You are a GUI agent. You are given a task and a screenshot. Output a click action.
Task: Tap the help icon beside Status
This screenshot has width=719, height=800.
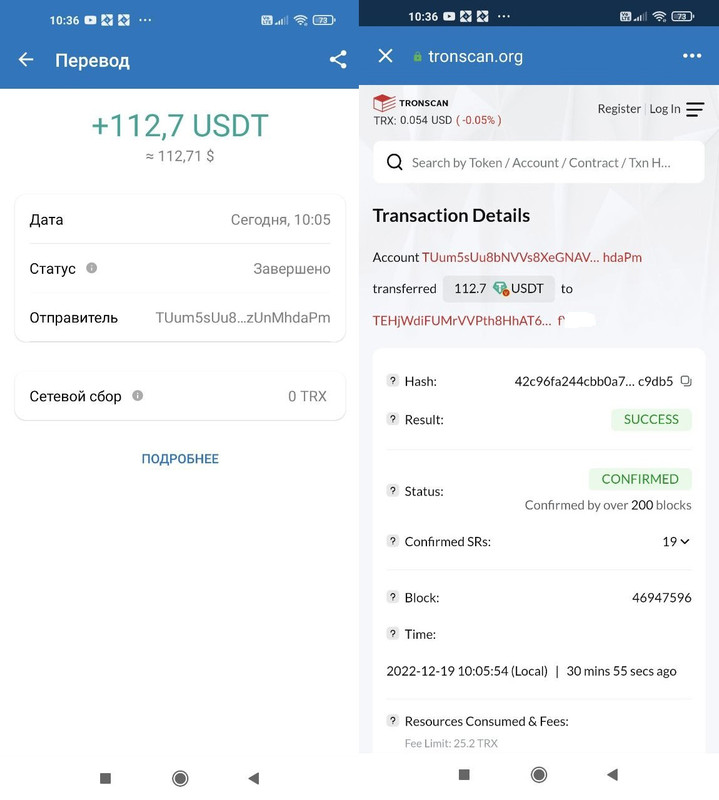[x=392, y=490]
